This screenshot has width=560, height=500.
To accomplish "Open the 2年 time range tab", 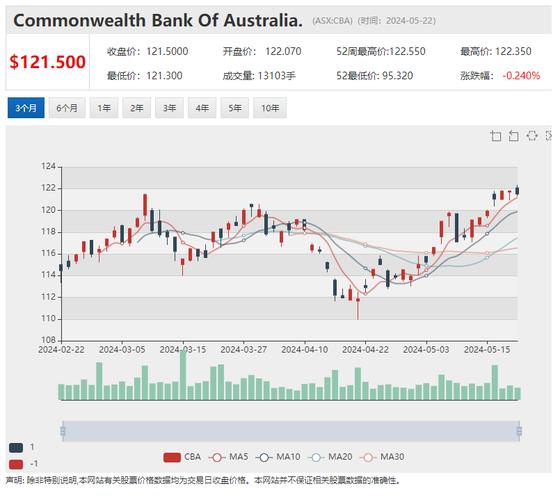I will coord(136,108).
